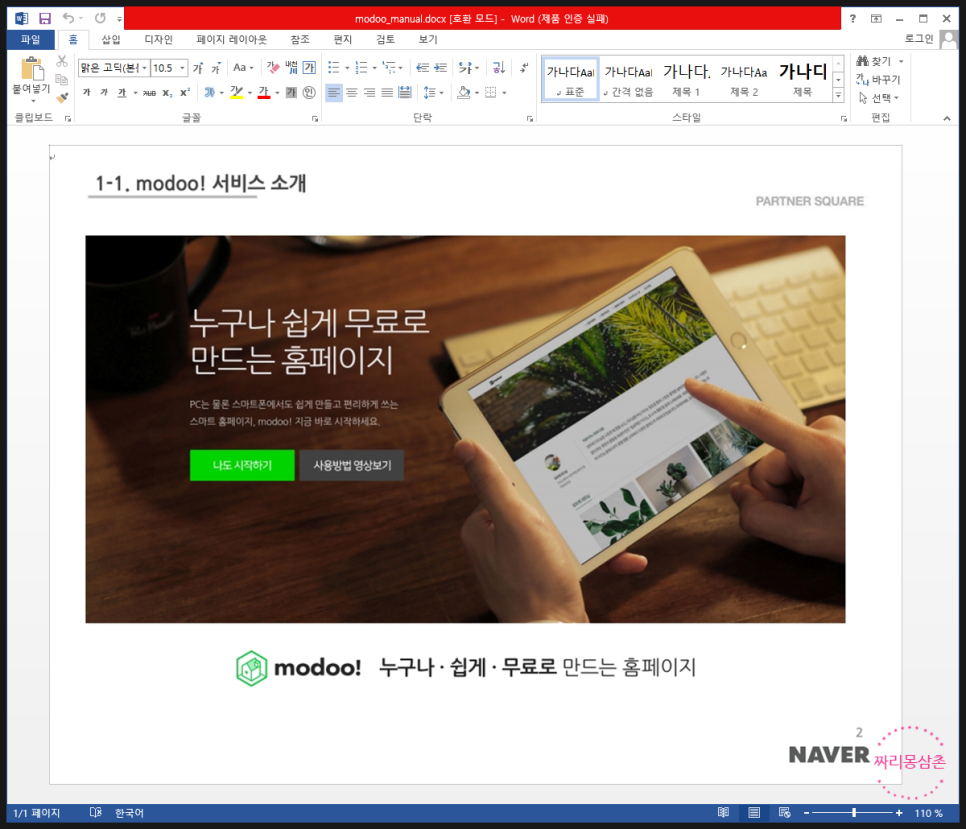Open Font dialog launcher
966x829 pixels.
315,118
